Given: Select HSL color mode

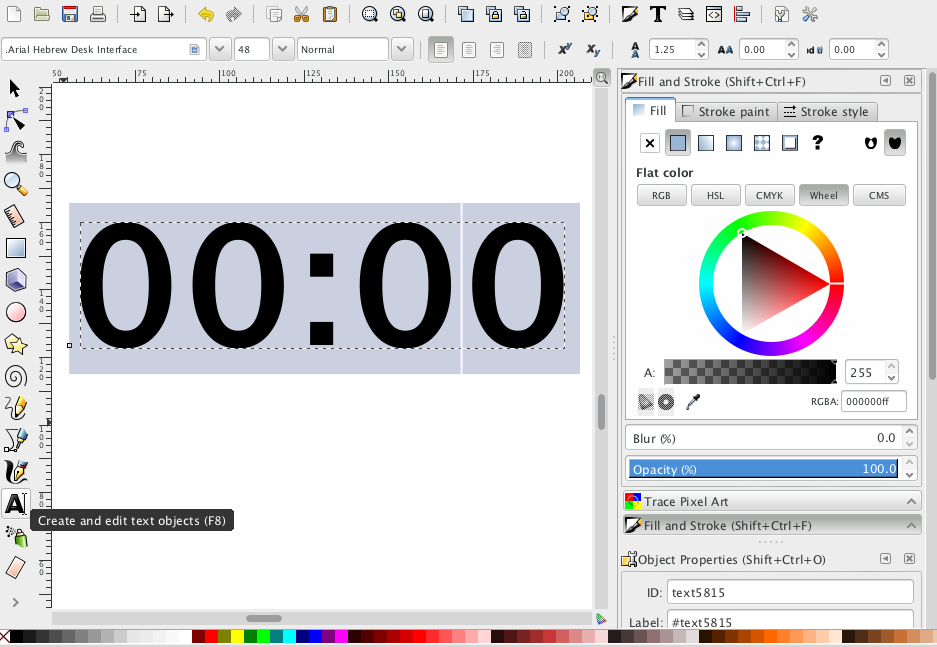Looking at the screenshot, I should (715, 195).
